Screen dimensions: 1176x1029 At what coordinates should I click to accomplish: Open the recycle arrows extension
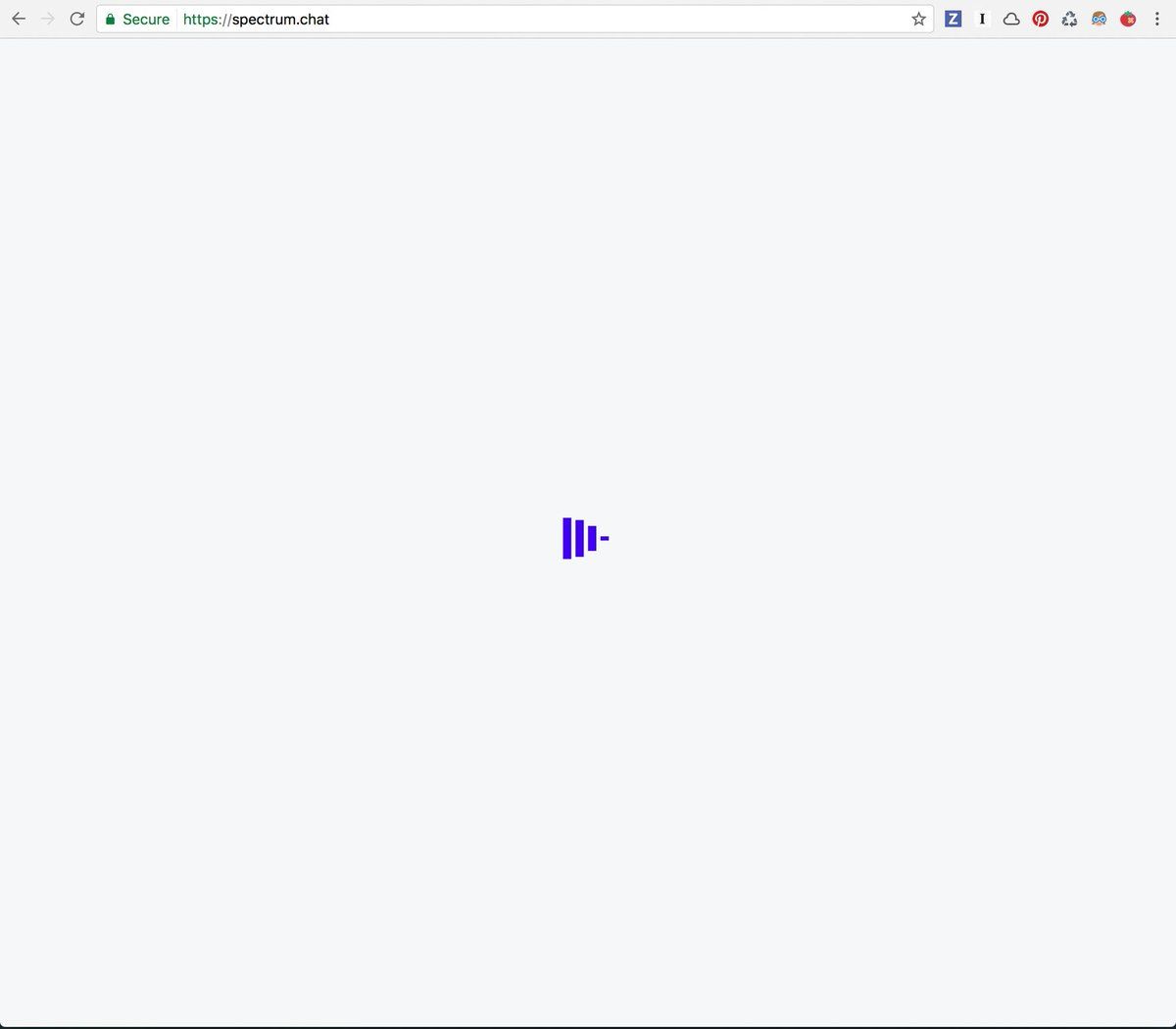(x=1070, y=19)
